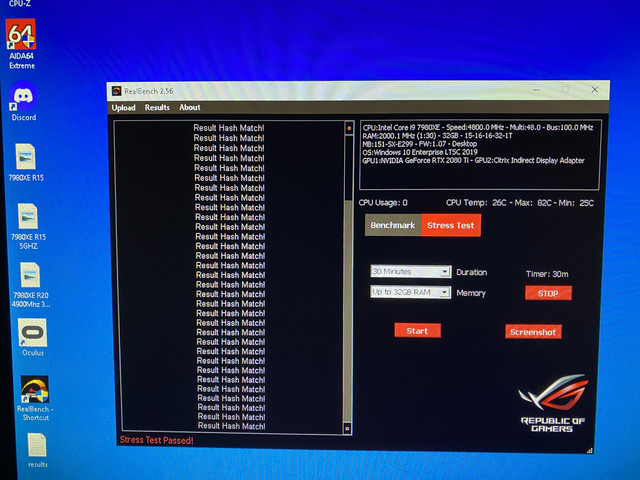Click the Screenshot button

point(533,332)
